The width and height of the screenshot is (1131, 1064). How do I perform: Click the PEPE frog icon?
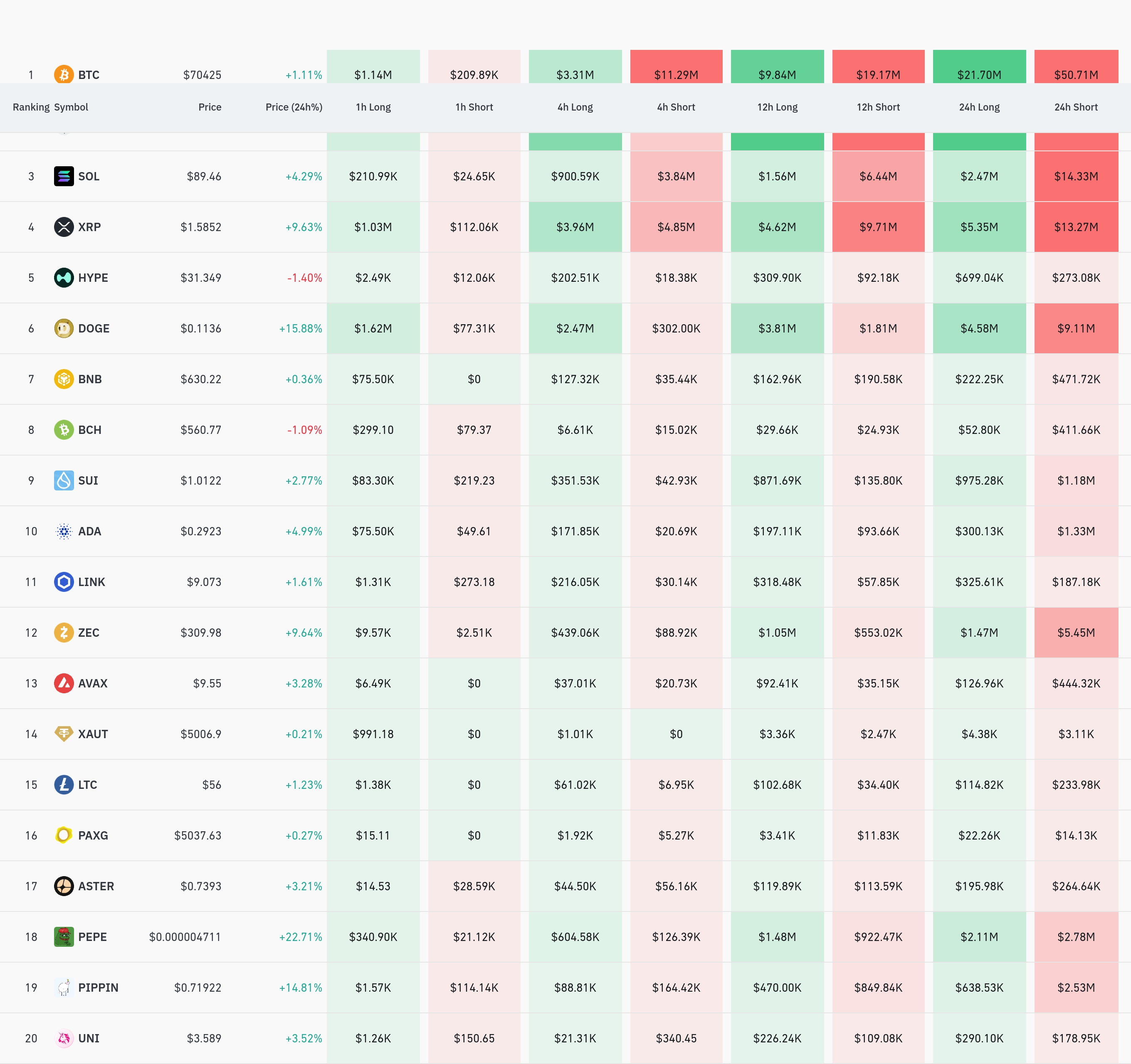[x=64, y=937]
